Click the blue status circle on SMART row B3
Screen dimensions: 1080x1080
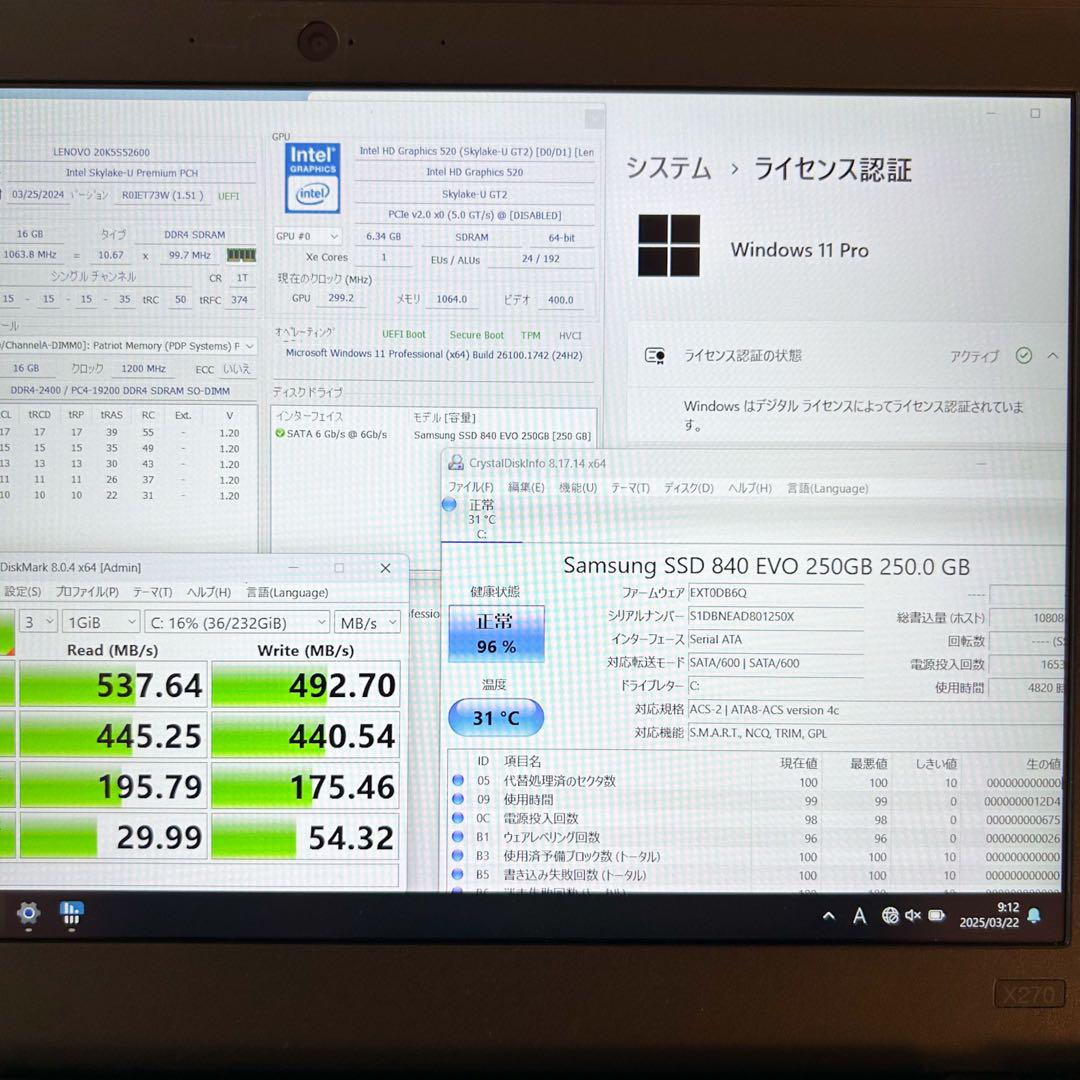pos(457,855)
